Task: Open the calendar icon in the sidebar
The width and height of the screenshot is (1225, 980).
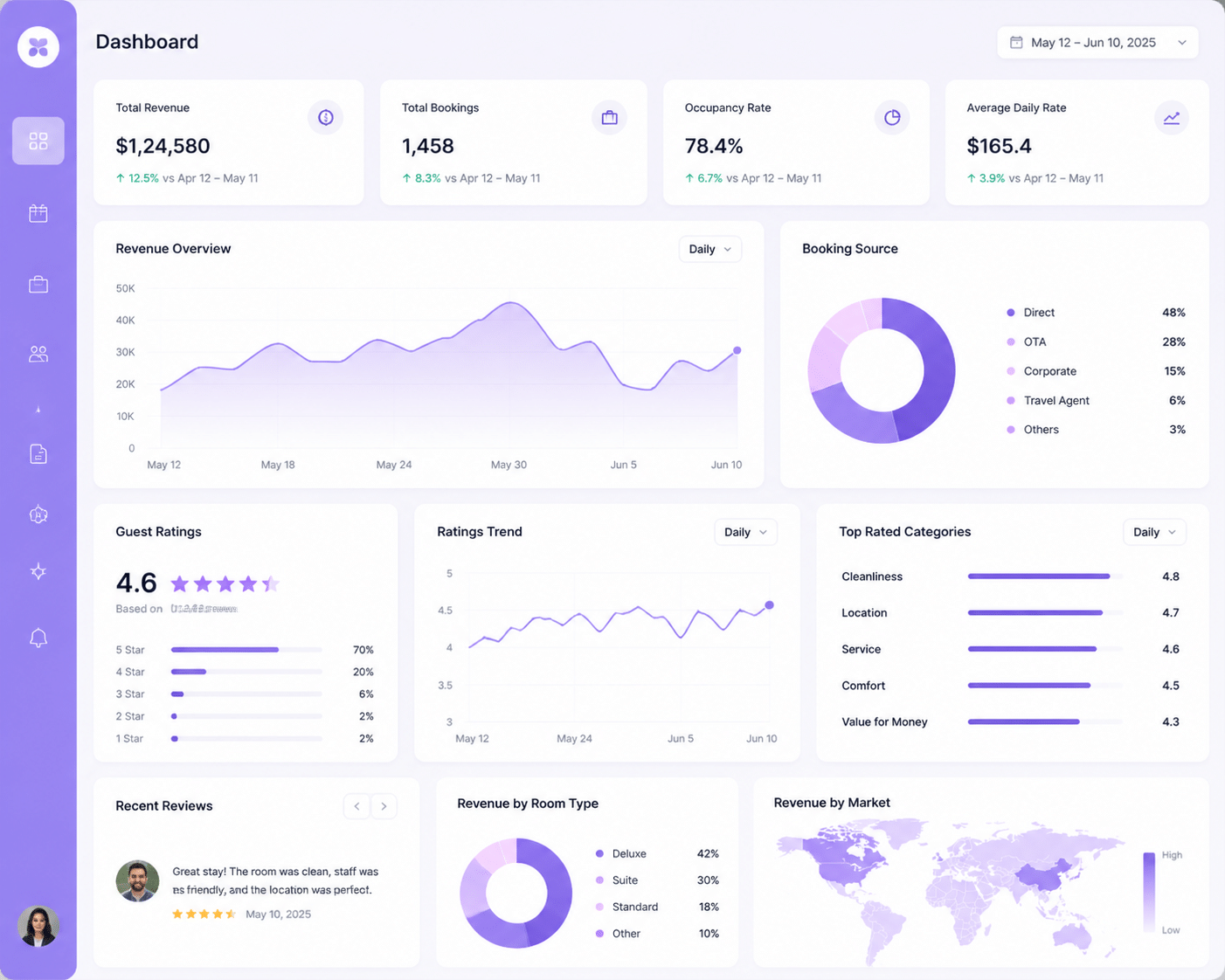Action: tap(38, 213)
